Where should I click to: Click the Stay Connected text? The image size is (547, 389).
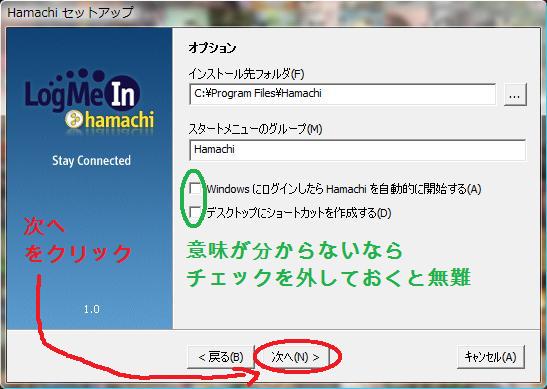point(91,161)
